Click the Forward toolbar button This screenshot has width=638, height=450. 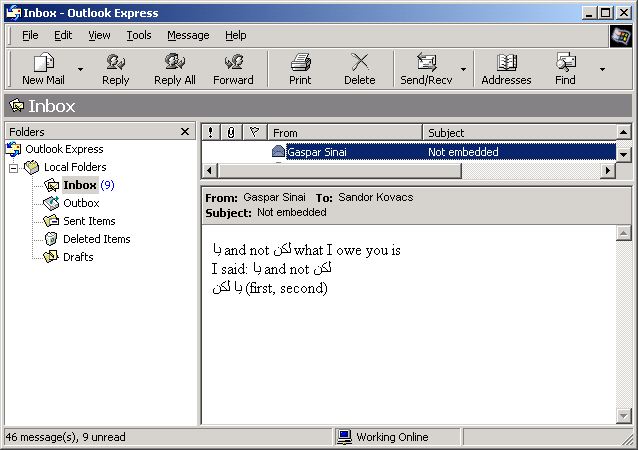click(233, 69)
